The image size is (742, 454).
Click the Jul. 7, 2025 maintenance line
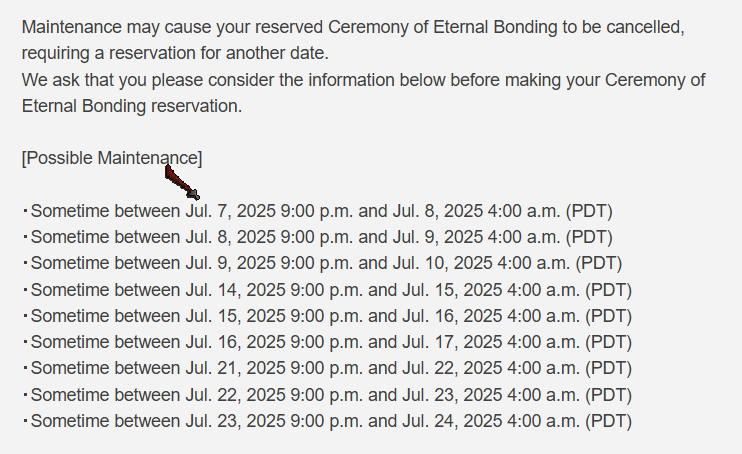click(x=318, y=211)
